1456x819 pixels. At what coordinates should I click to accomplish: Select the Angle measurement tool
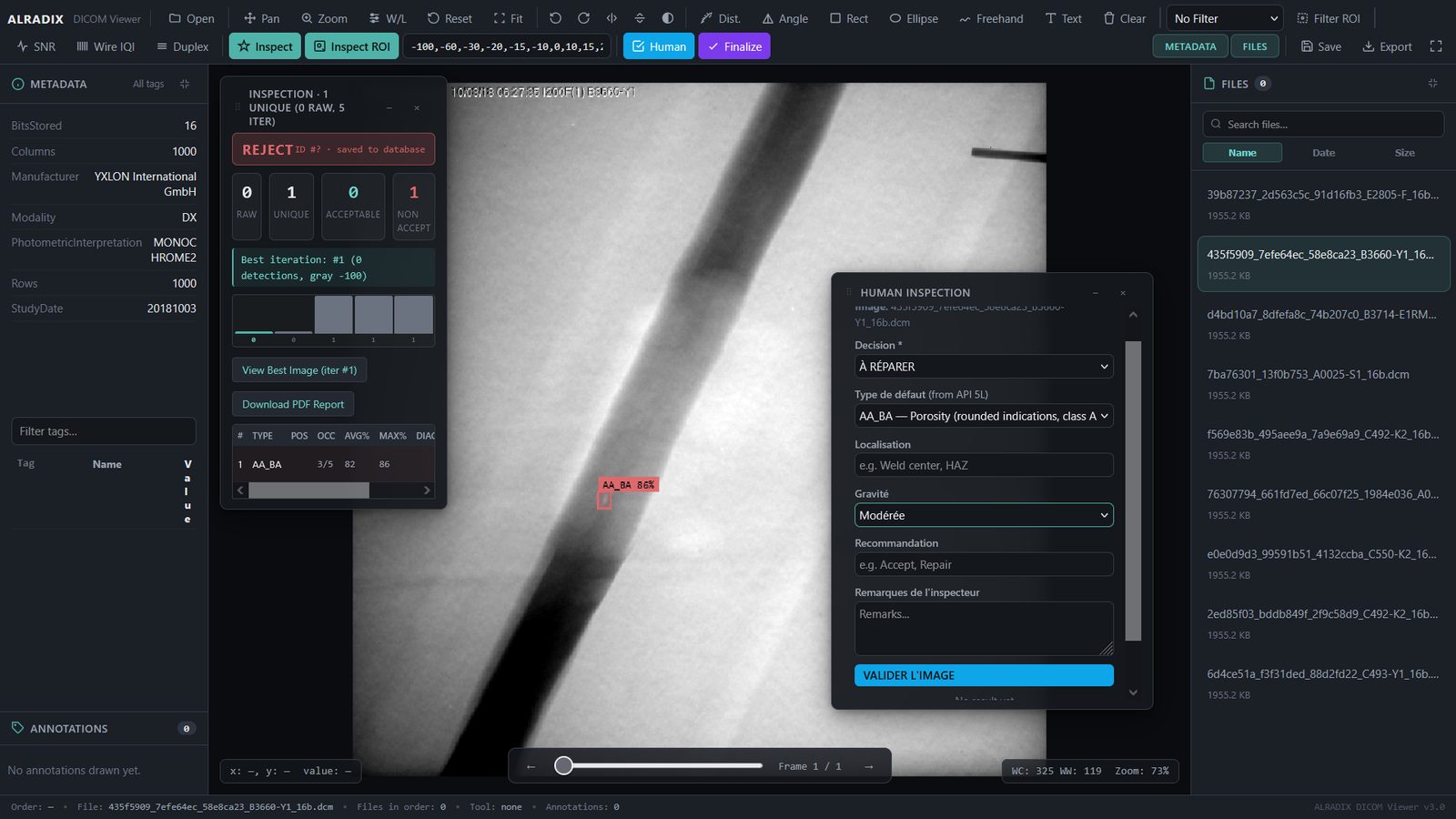pos(784,18)
